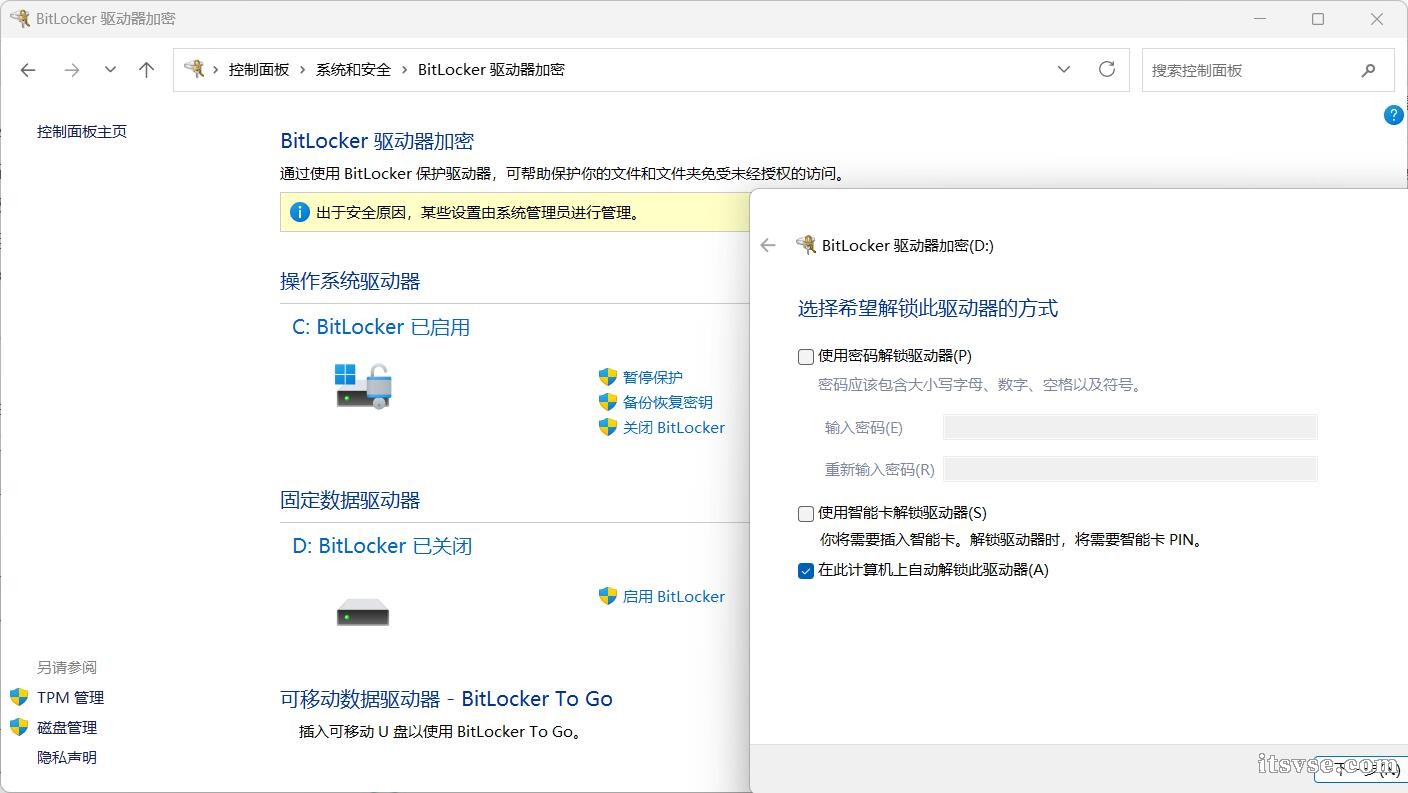Click the D: fixed data drive icon

click(x=363, y=612)
